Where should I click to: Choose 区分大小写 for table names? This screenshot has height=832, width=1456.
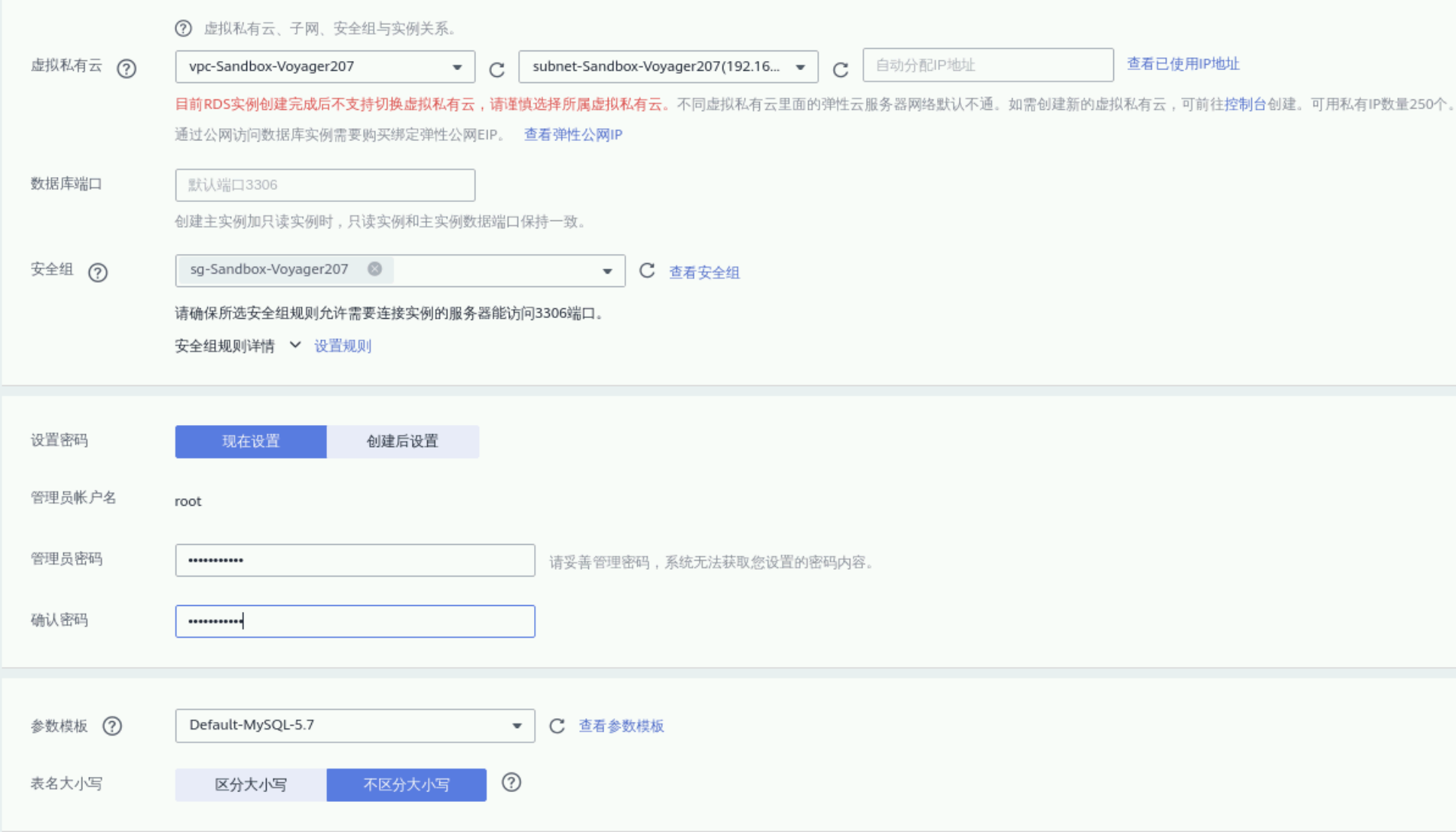[251, 785]
